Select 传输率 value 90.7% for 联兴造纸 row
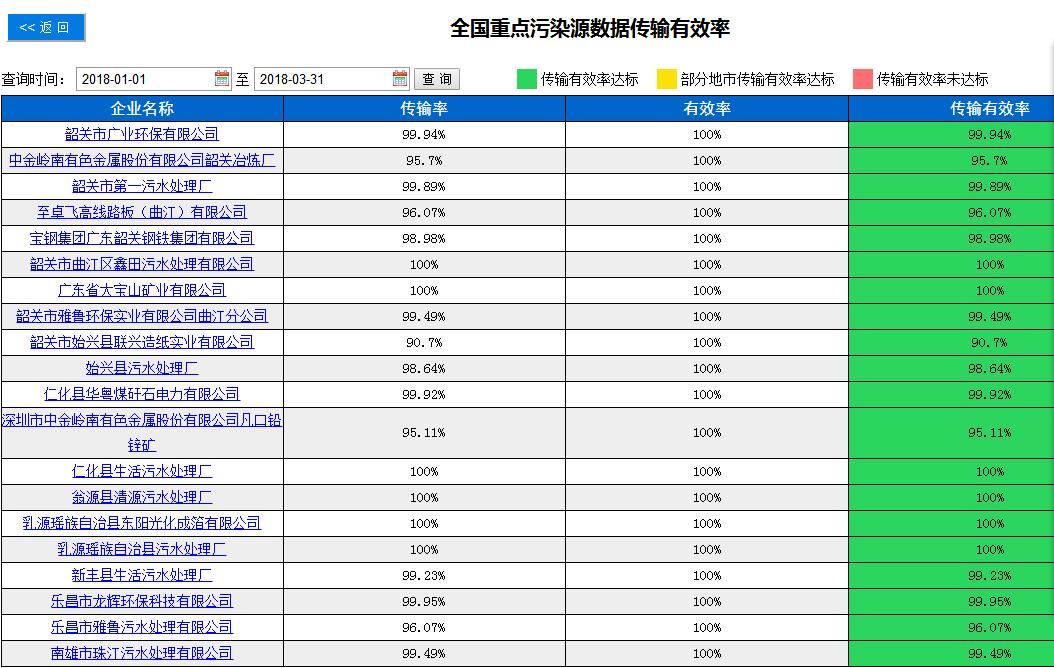Screen dimensions: 1054x668 (x=424, y=343)
